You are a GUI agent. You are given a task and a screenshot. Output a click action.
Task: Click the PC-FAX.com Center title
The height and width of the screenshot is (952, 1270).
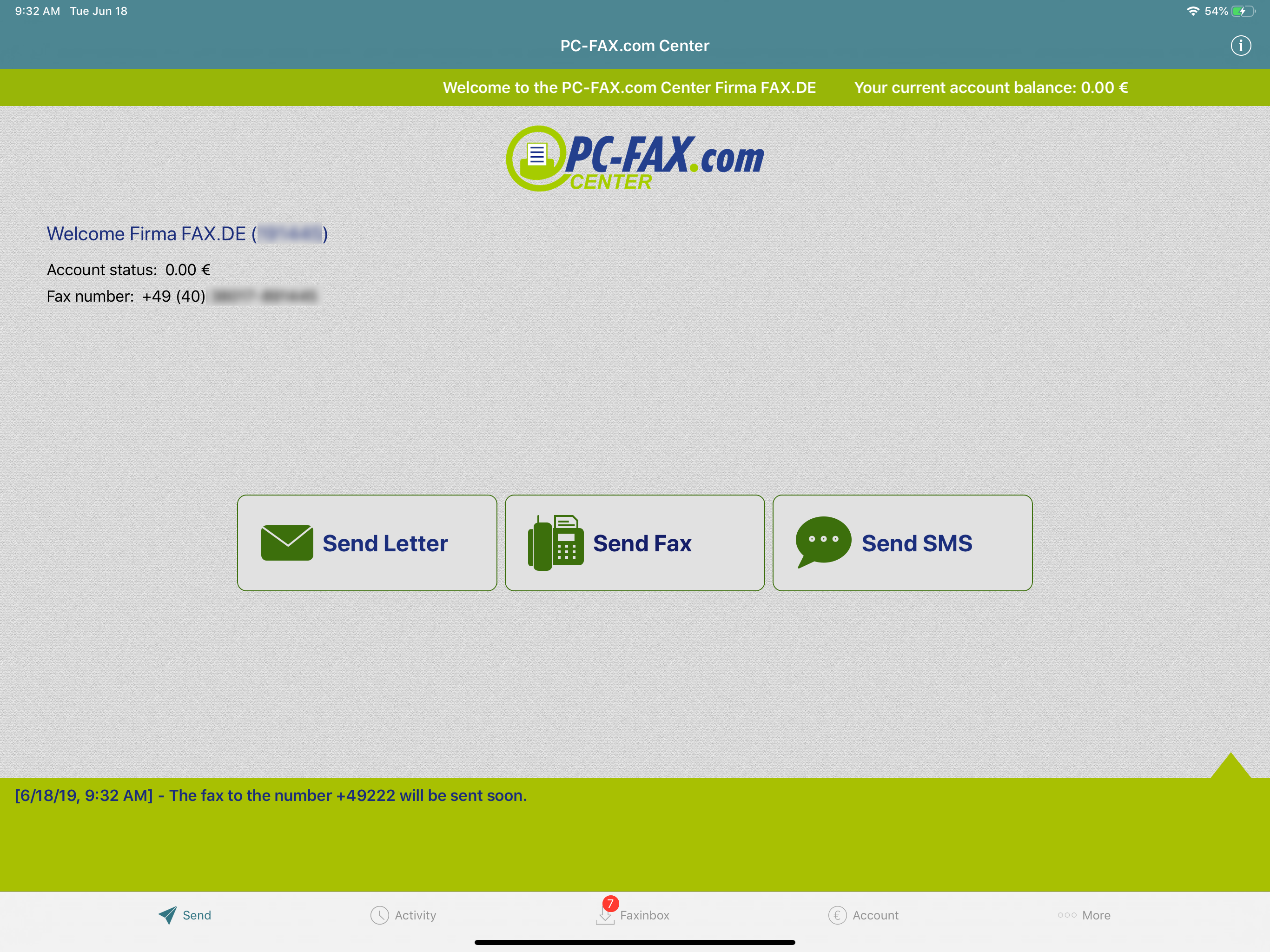(635, 46)
